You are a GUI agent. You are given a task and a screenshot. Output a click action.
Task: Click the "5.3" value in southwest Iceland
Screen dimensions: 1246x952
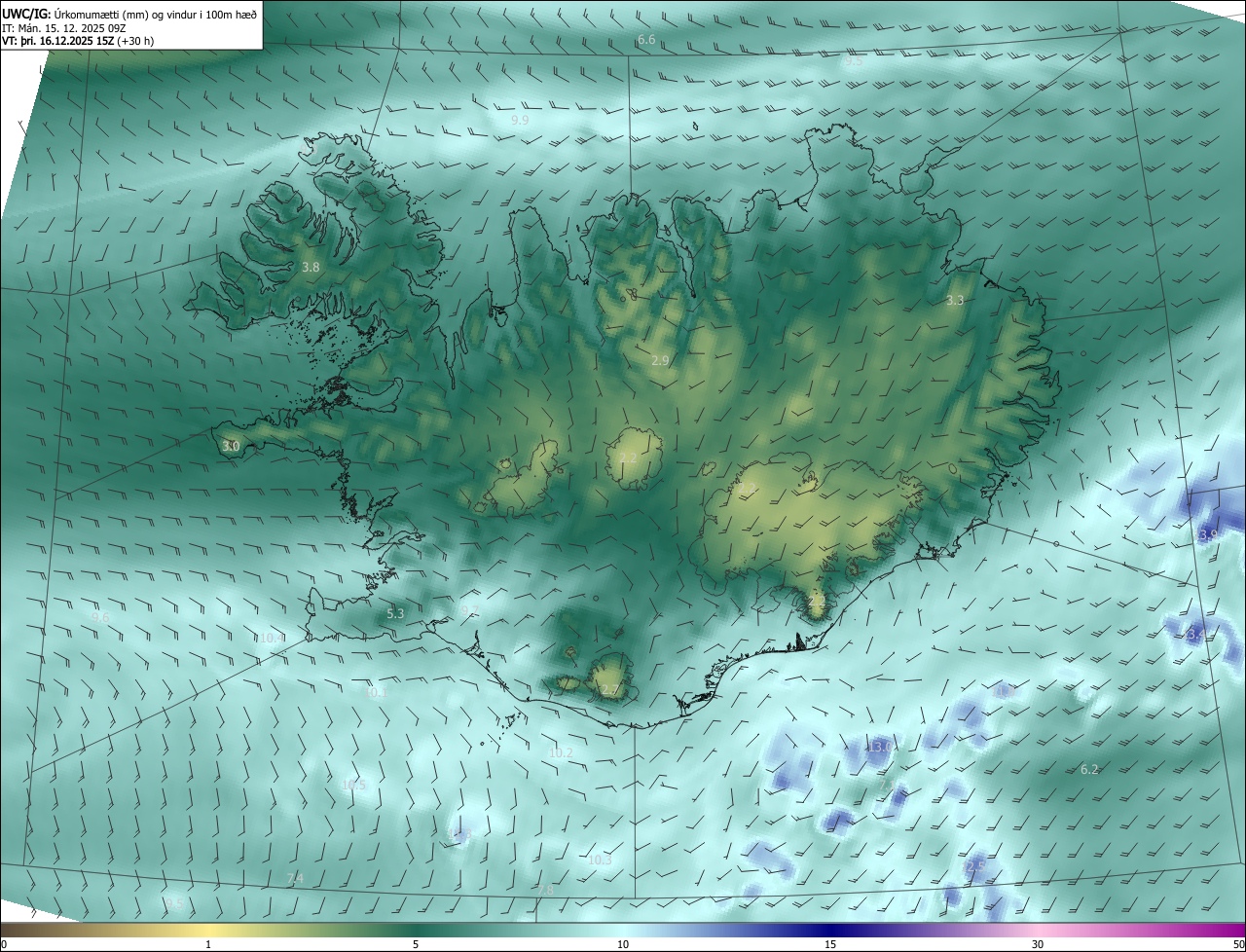[394, 614]
